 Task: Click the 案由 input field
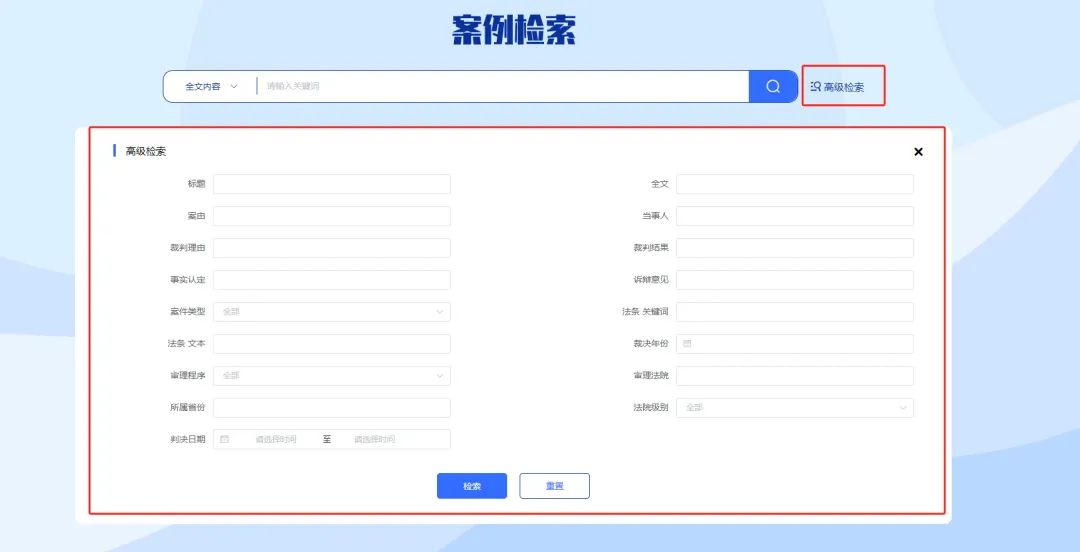[x=332, y=216]
